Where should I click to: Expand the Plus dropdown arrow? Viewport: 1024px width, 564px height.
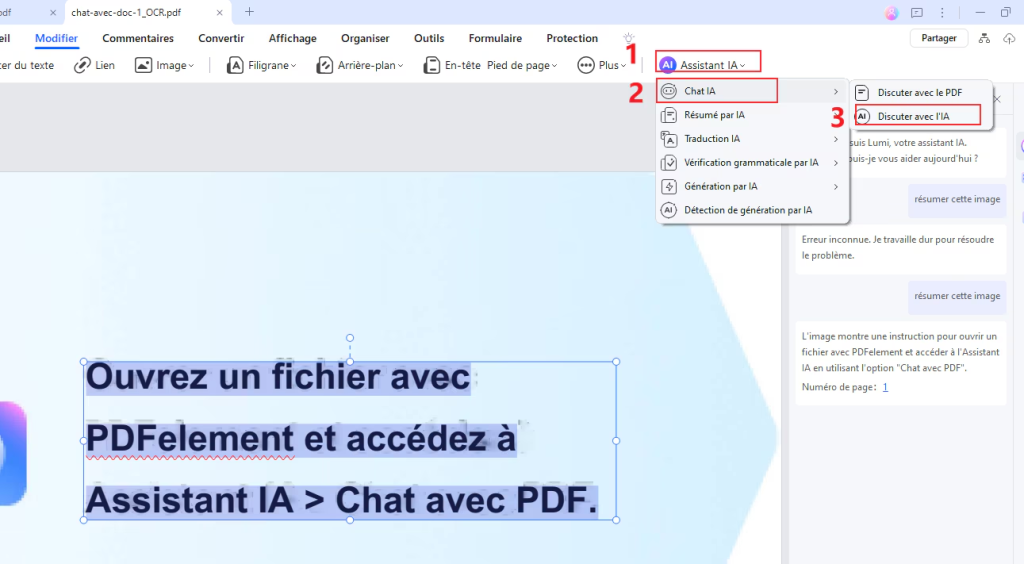pyautogui.click(x=624, y=66)
